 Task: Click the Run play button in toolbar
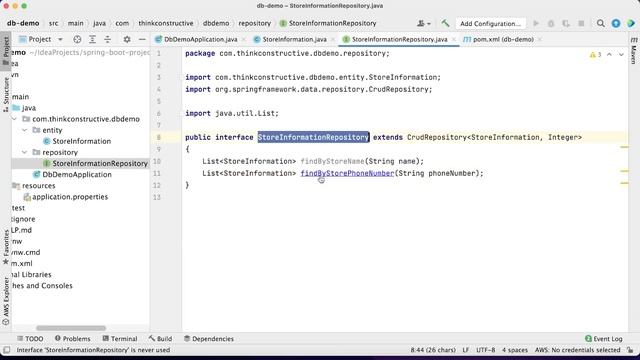click(536, 23)
